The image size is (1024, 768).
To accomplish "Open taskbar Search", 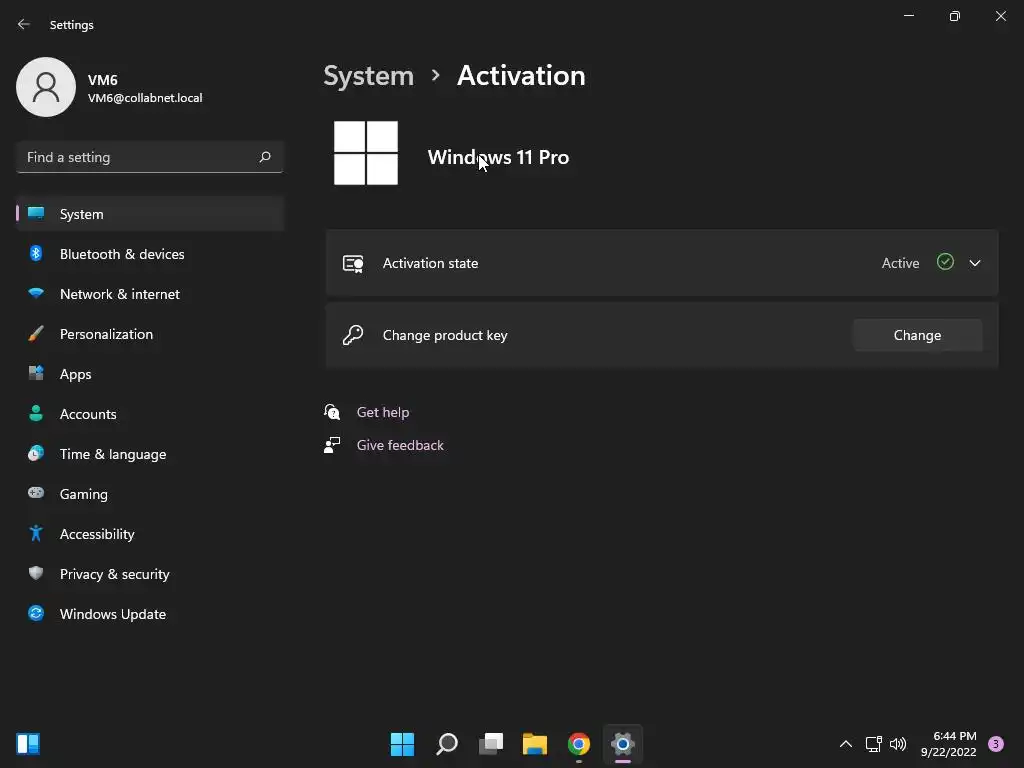I will (447, 744).
